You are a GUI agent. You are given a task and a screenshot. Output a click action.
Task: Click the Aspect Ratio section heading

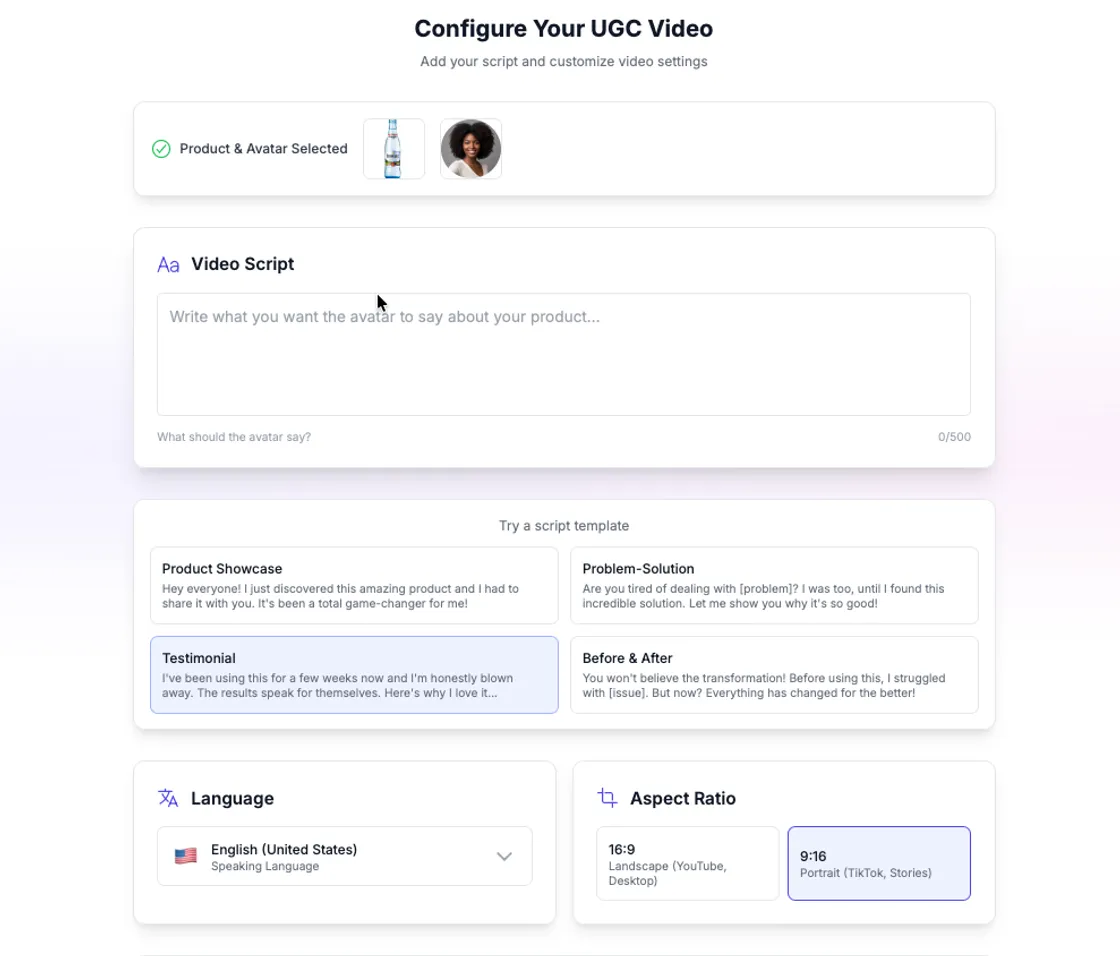tap(684, 798)
